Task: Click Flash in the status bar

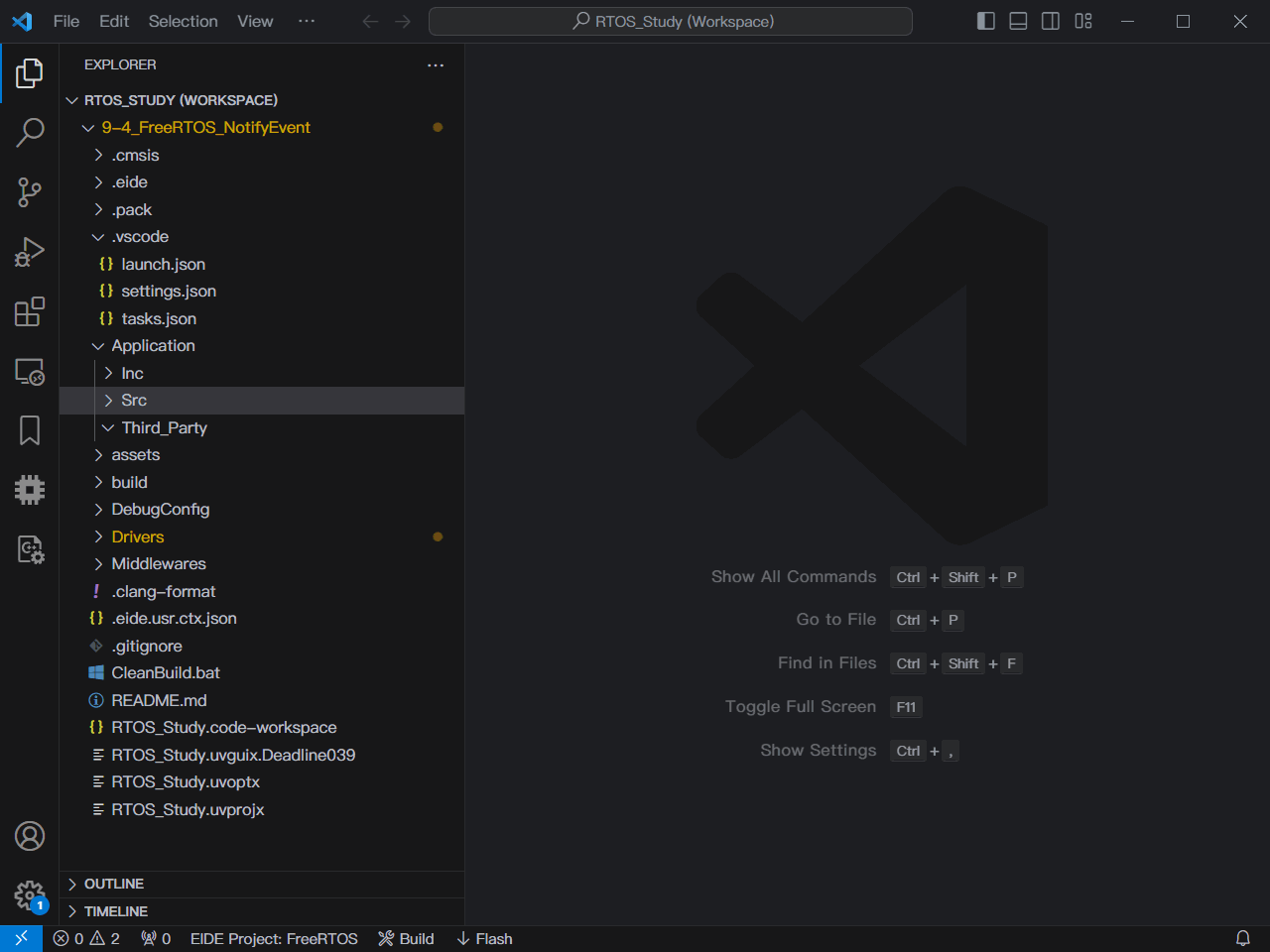Action: [484, 938]
